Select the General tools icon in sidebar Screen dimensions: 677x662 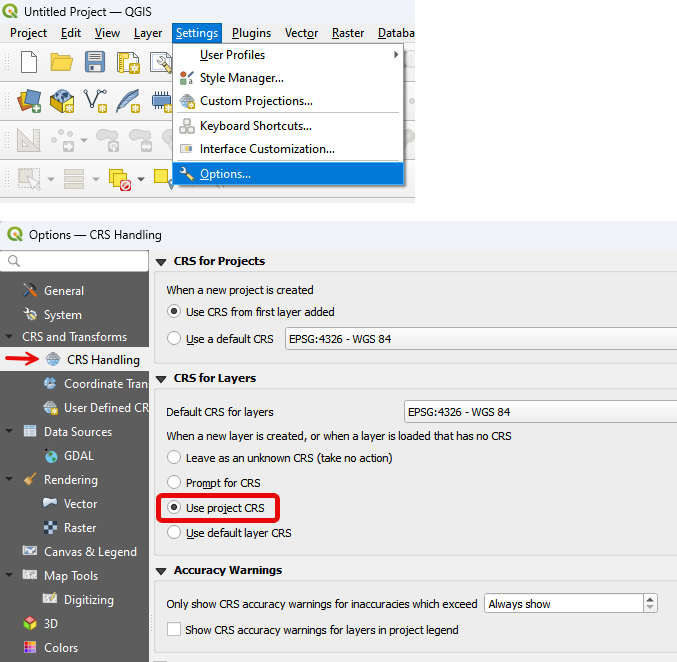coord(29,291)
